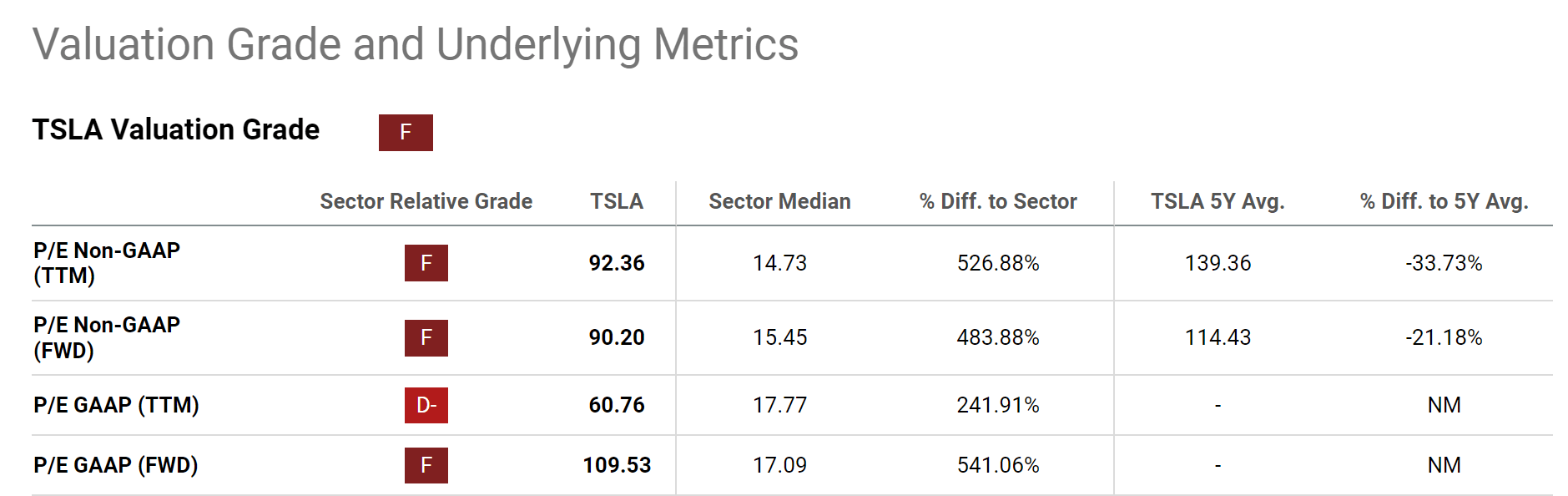1568x496 pixels.
Task: Click the Valuation Grade and Underlying Metrics heading
Action: point(416,44)
